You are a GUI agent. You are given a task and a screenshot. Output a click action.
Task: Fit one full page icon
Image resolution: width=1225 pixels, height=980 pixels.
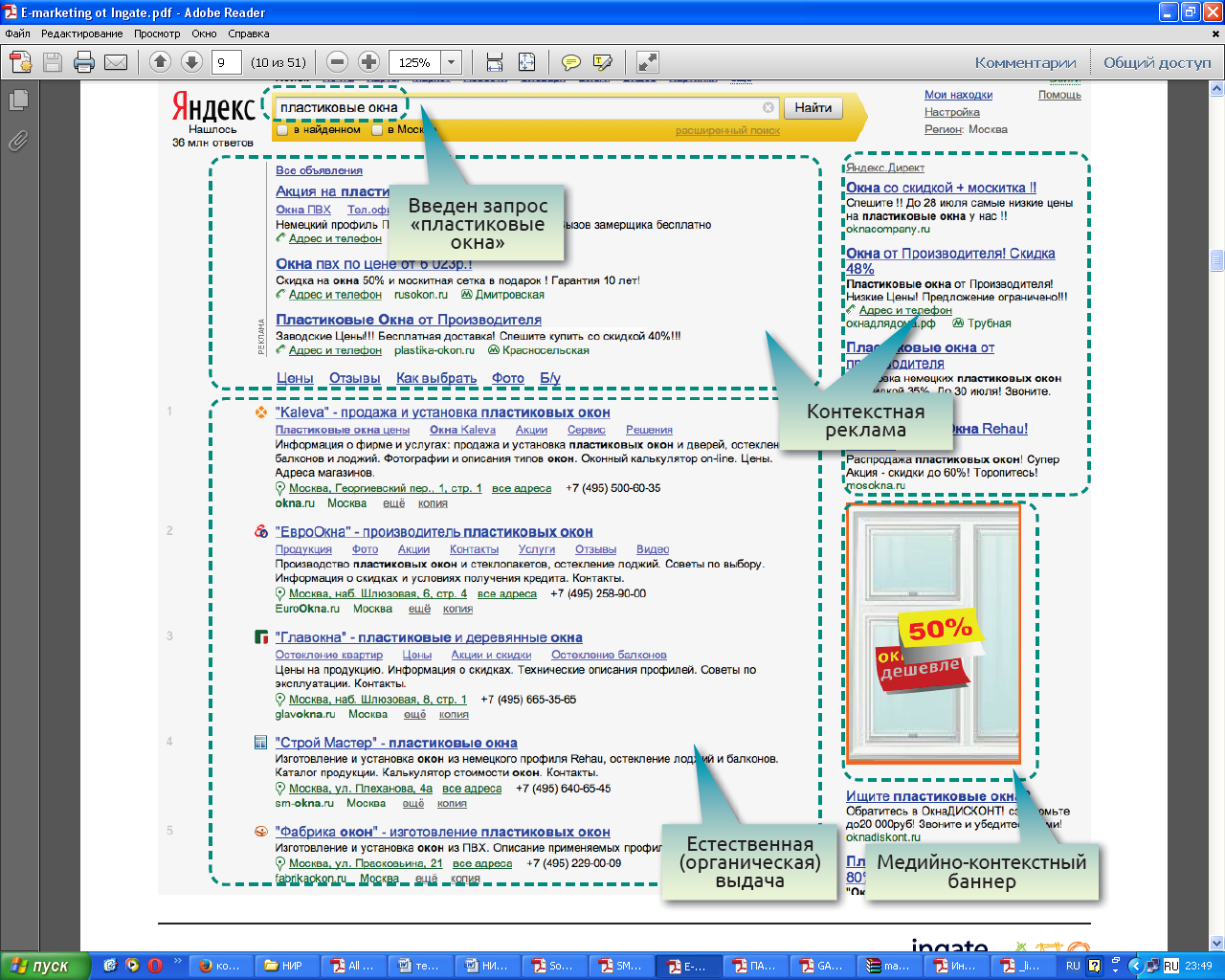coord(526,62)
